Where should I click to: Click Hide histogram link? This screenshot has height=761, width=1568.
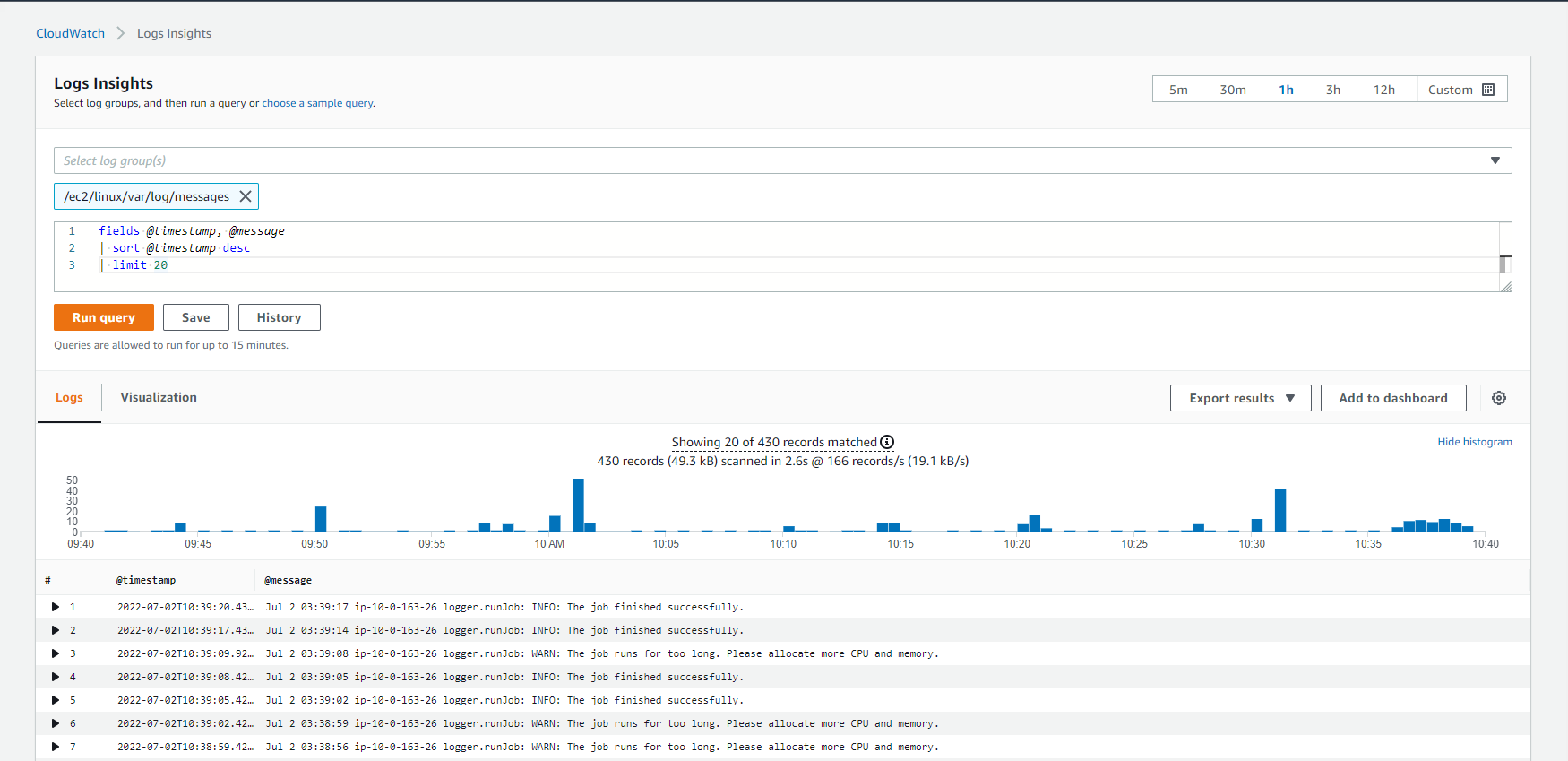(1475, 442)
